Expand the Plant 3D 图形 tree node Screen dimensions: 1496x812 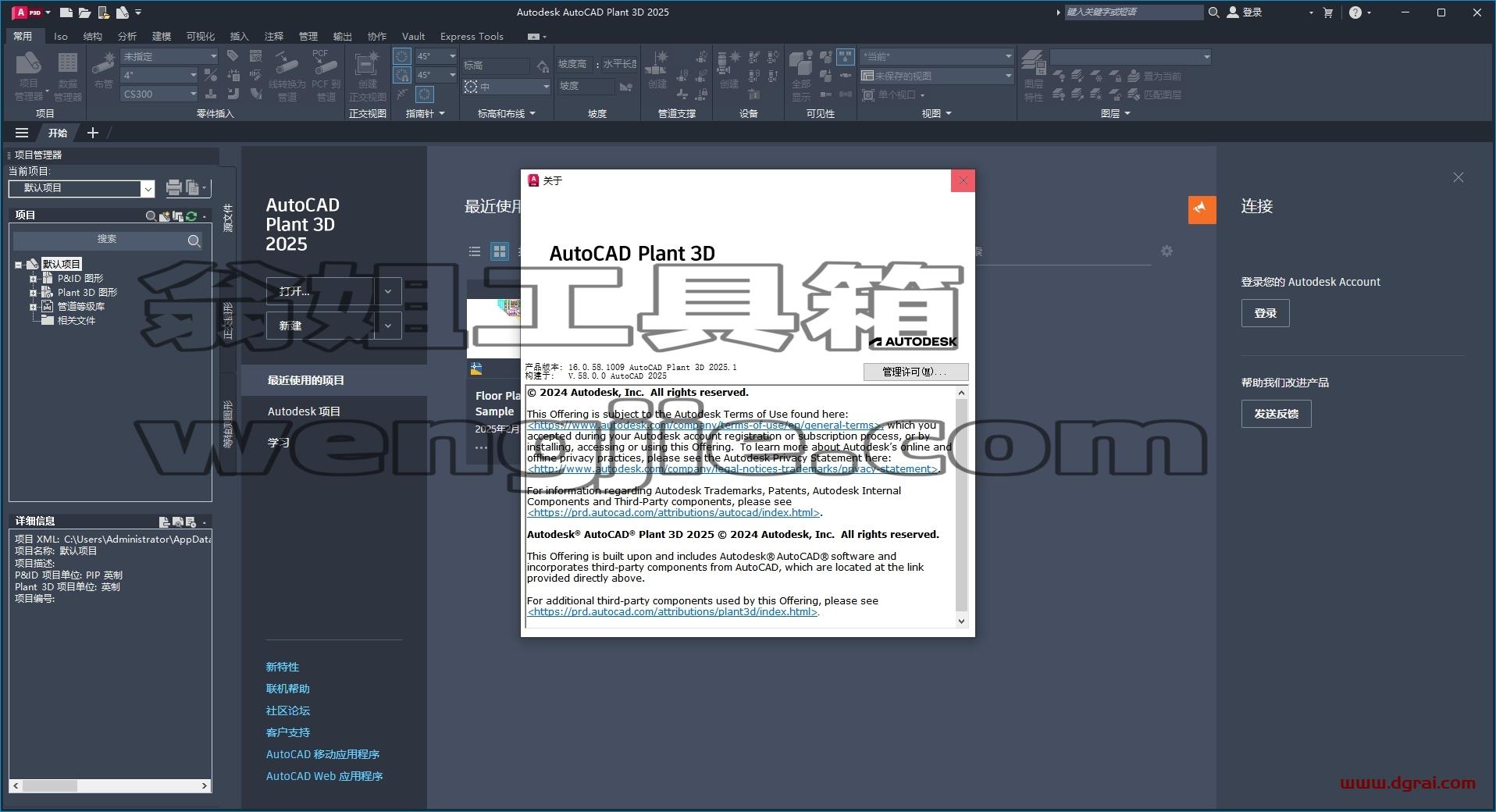(x=33, y=293)
